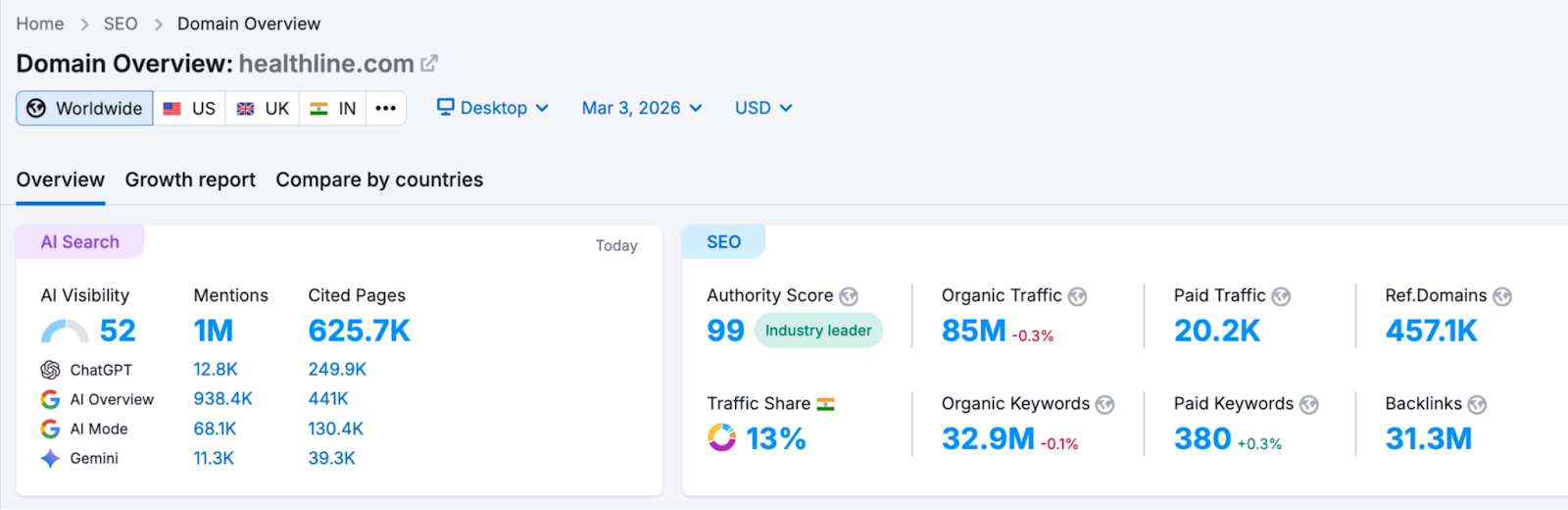Switch the region to US

click(190, 108)
